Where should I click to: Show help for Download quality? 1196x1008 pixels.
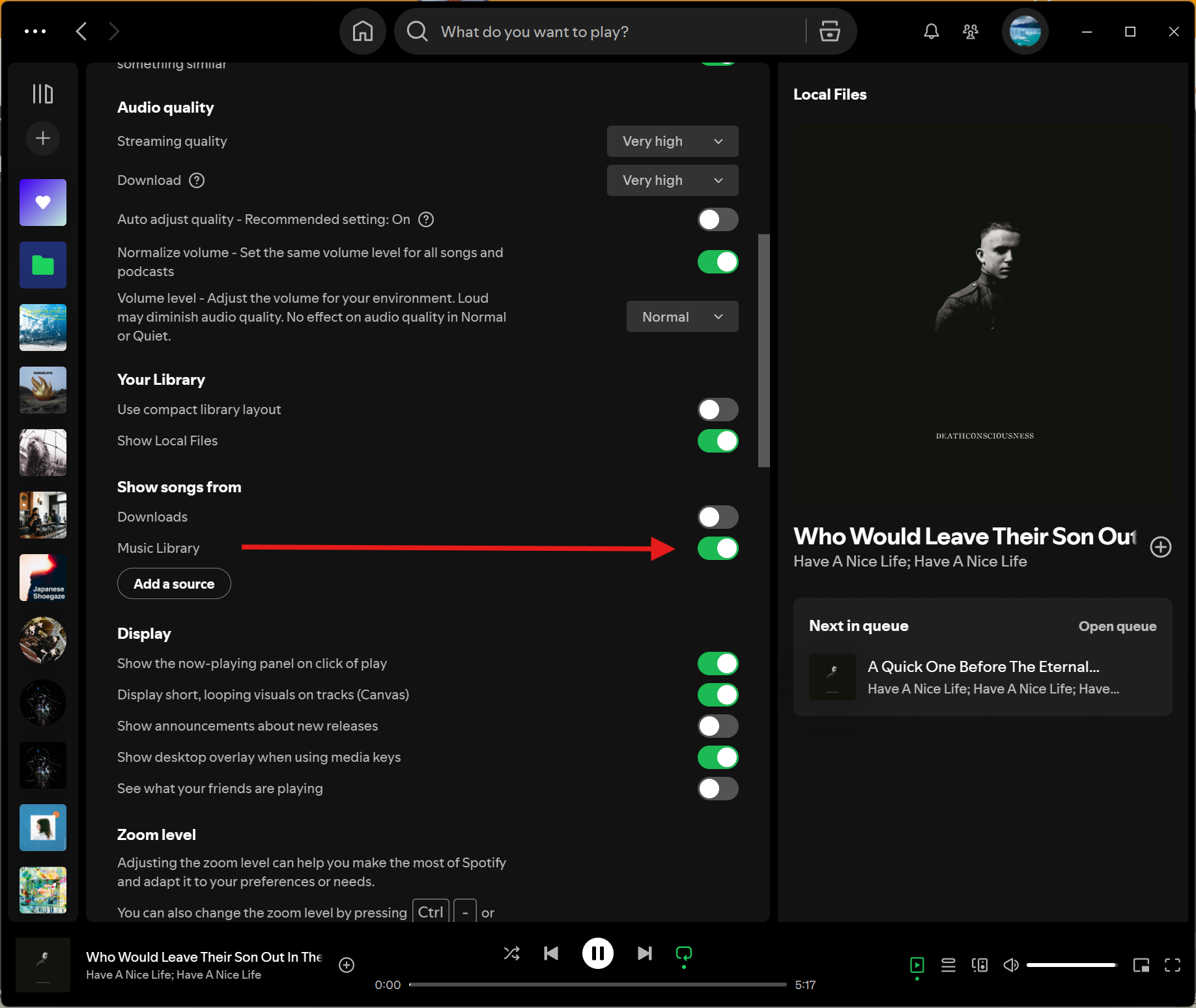click(197, 180)
